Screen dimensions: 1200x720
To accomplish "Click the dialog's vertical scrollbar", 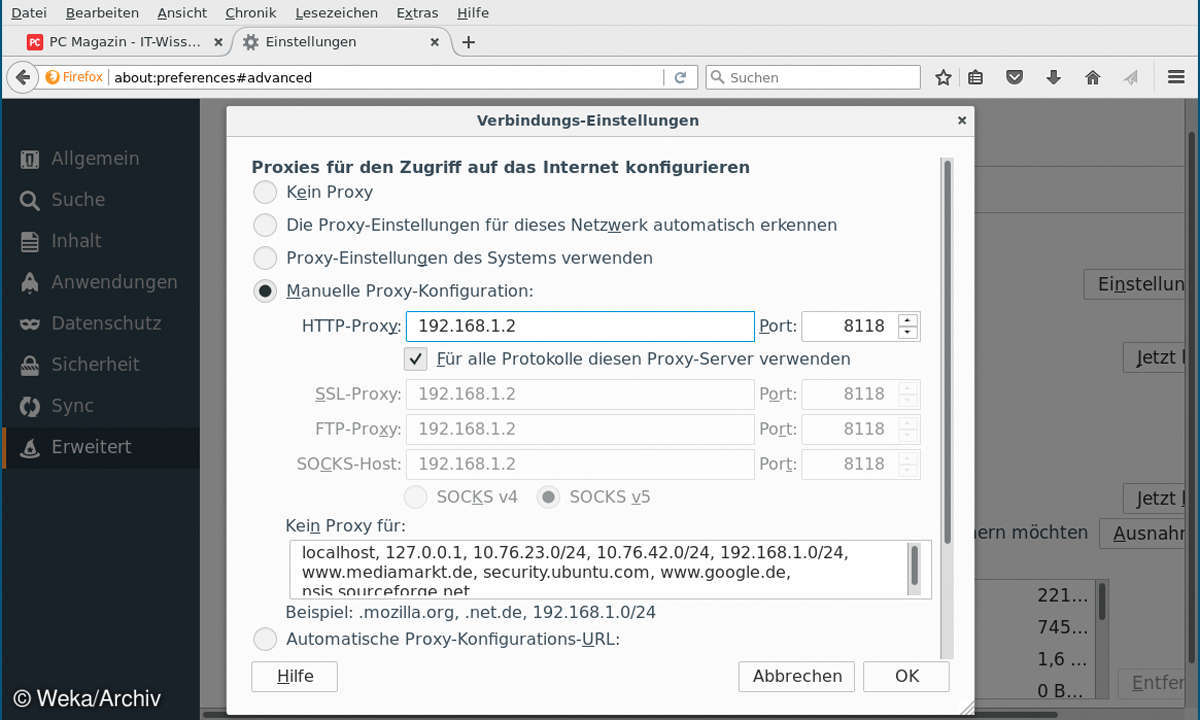I will (947, 350).
